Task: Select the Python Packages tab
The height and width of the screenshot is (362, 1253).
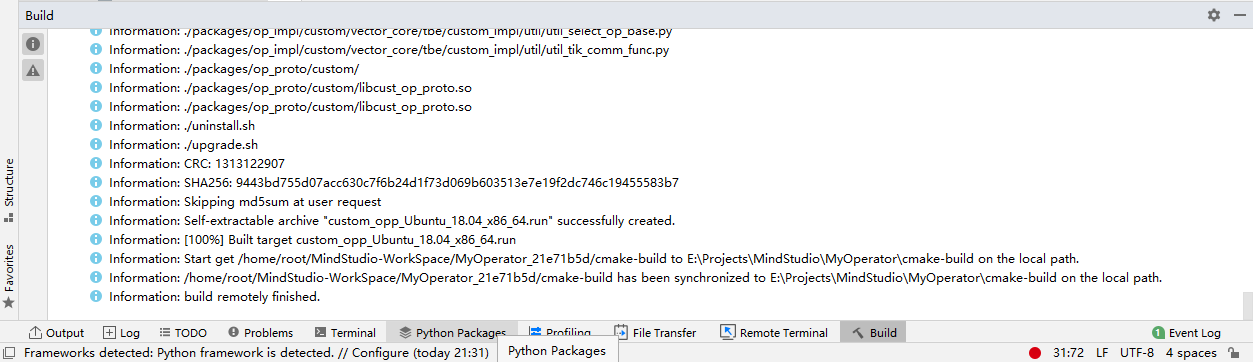Action: (452, 333)
